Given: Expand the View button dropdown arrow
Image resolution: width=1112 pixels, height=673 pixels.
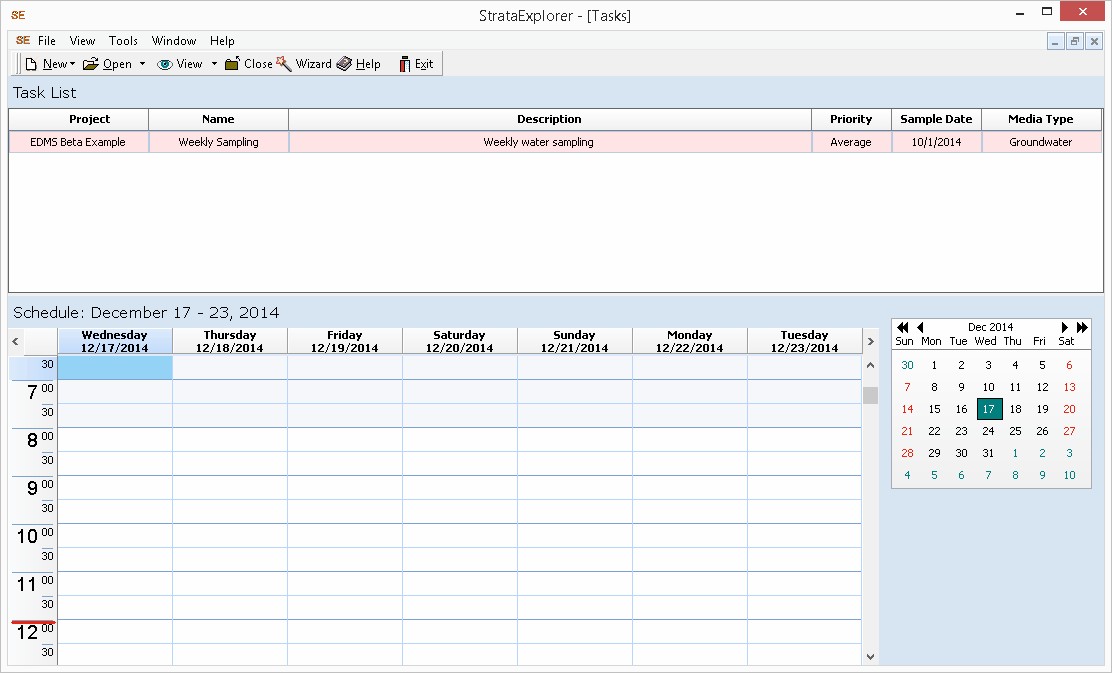Looking at the screenshot, I should pyautogui.click(x=214, y=64).
